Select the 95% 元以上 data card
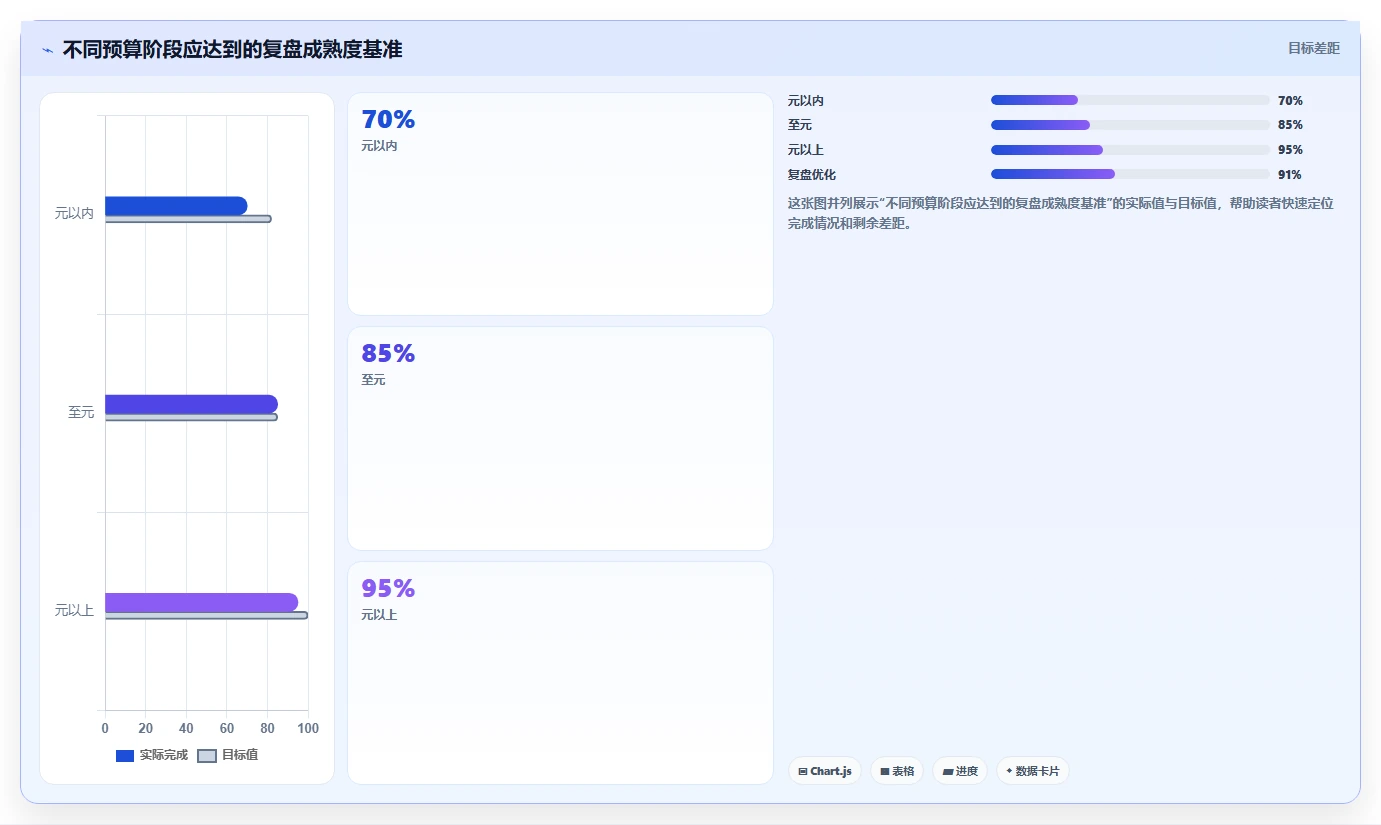Screen dimensions: 1381x825 point(560,673)
